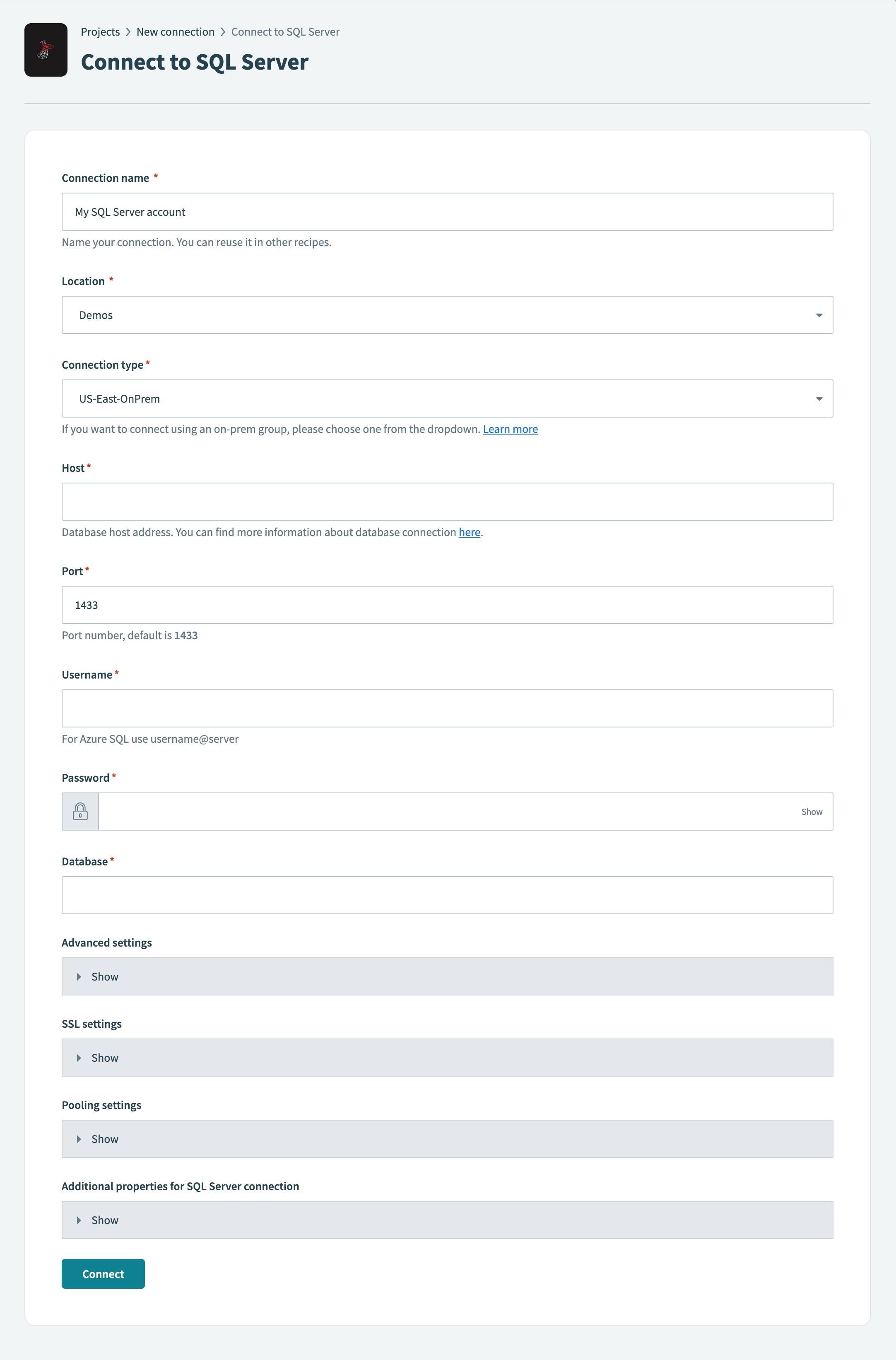Click into the Username field
The width and height of the screenshot is (896, 1360).
click(x=447, y=708)
